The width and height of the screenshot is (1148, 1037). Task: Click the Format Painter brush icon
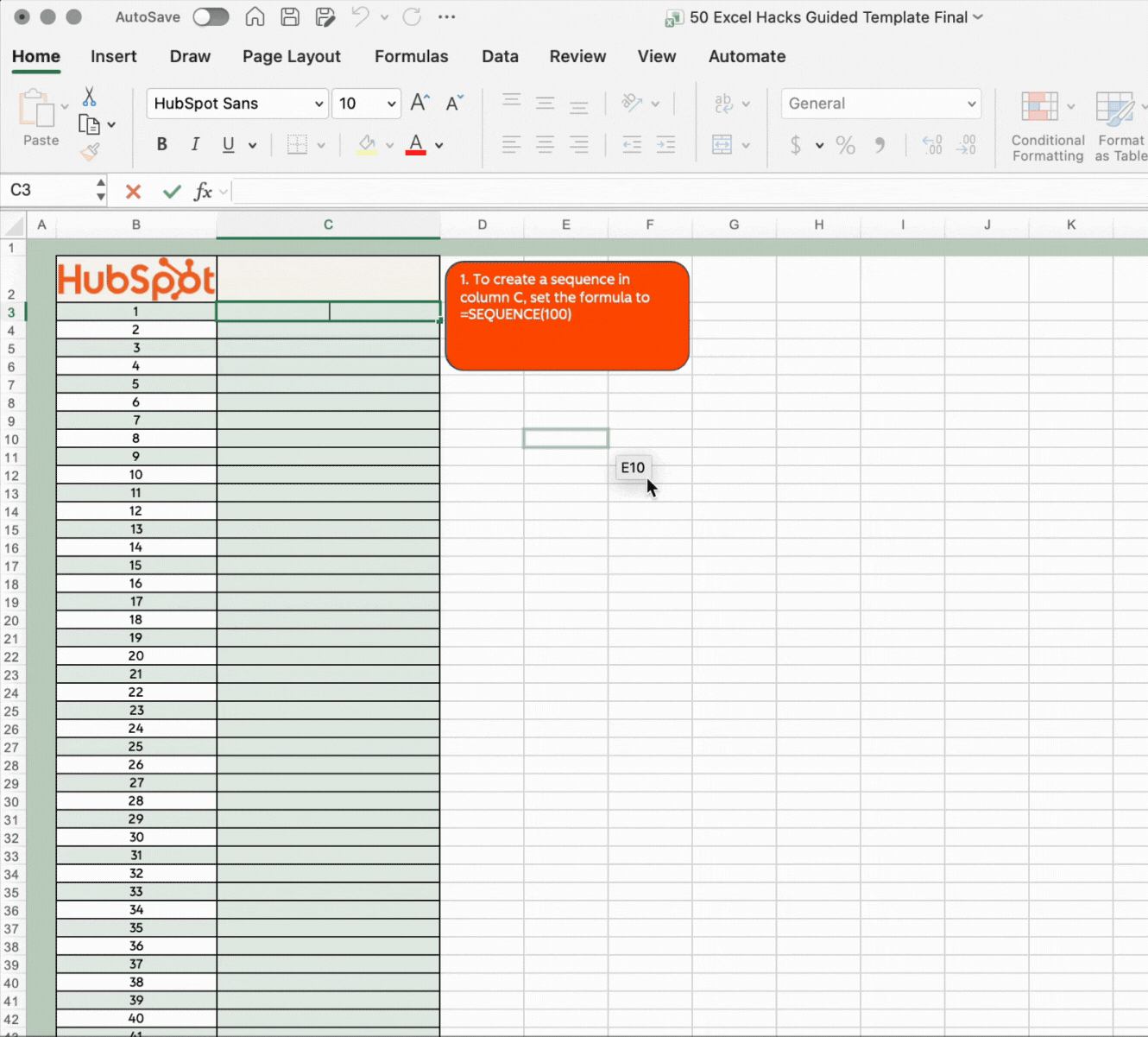(90, 153)
